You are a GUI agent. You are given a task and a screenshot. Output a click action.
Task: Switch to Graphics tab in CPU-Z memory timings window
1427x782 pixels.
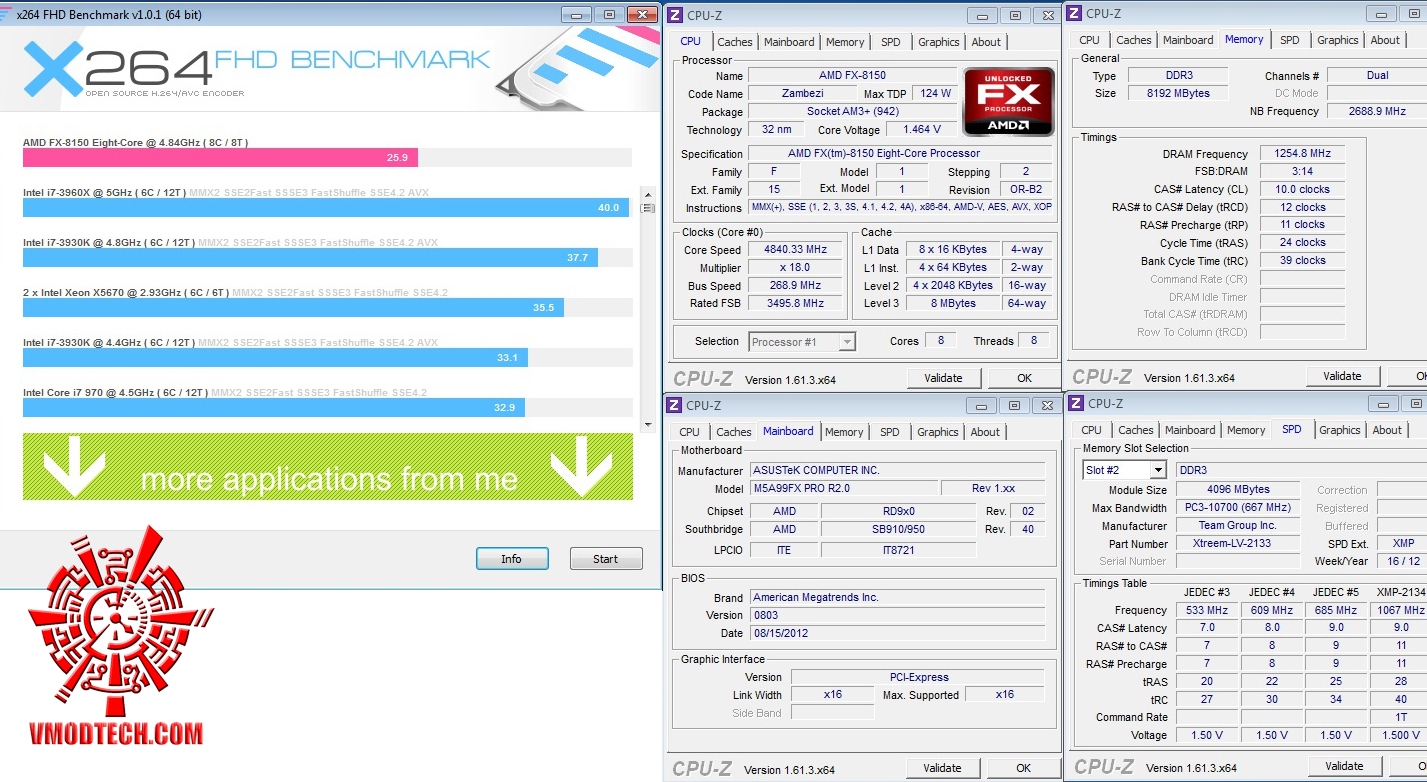pyautogui.click(x=1338, y=40)
